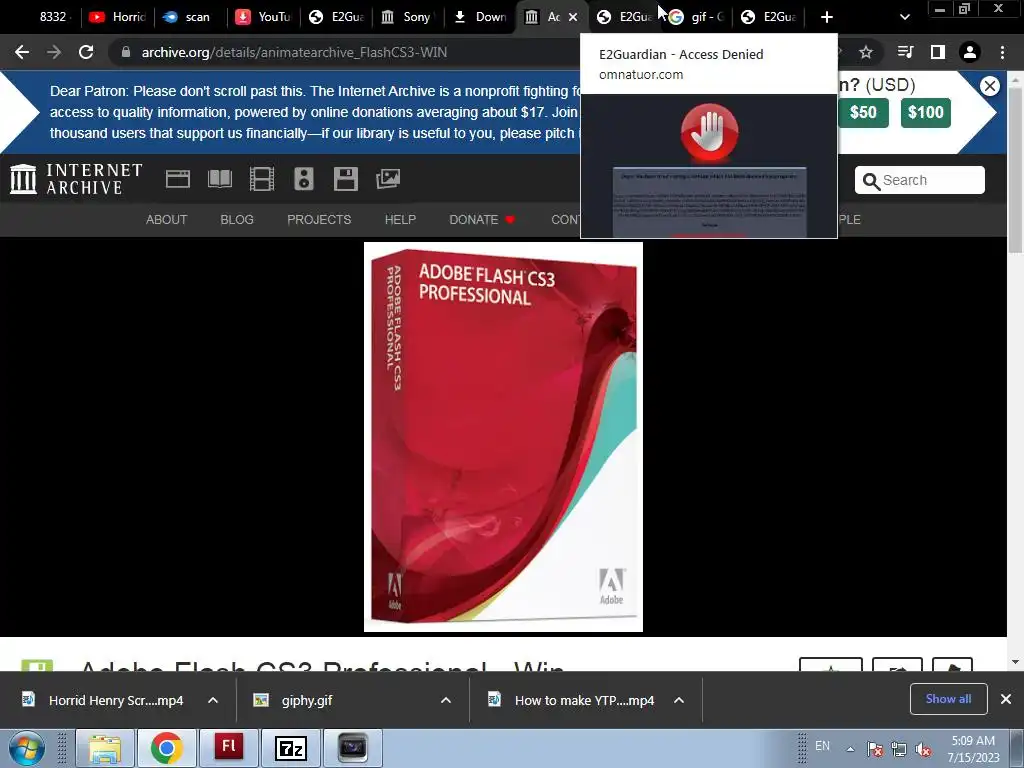Click the Internet Archive search field
1024x768 pixels.
(x=920, y=180)
